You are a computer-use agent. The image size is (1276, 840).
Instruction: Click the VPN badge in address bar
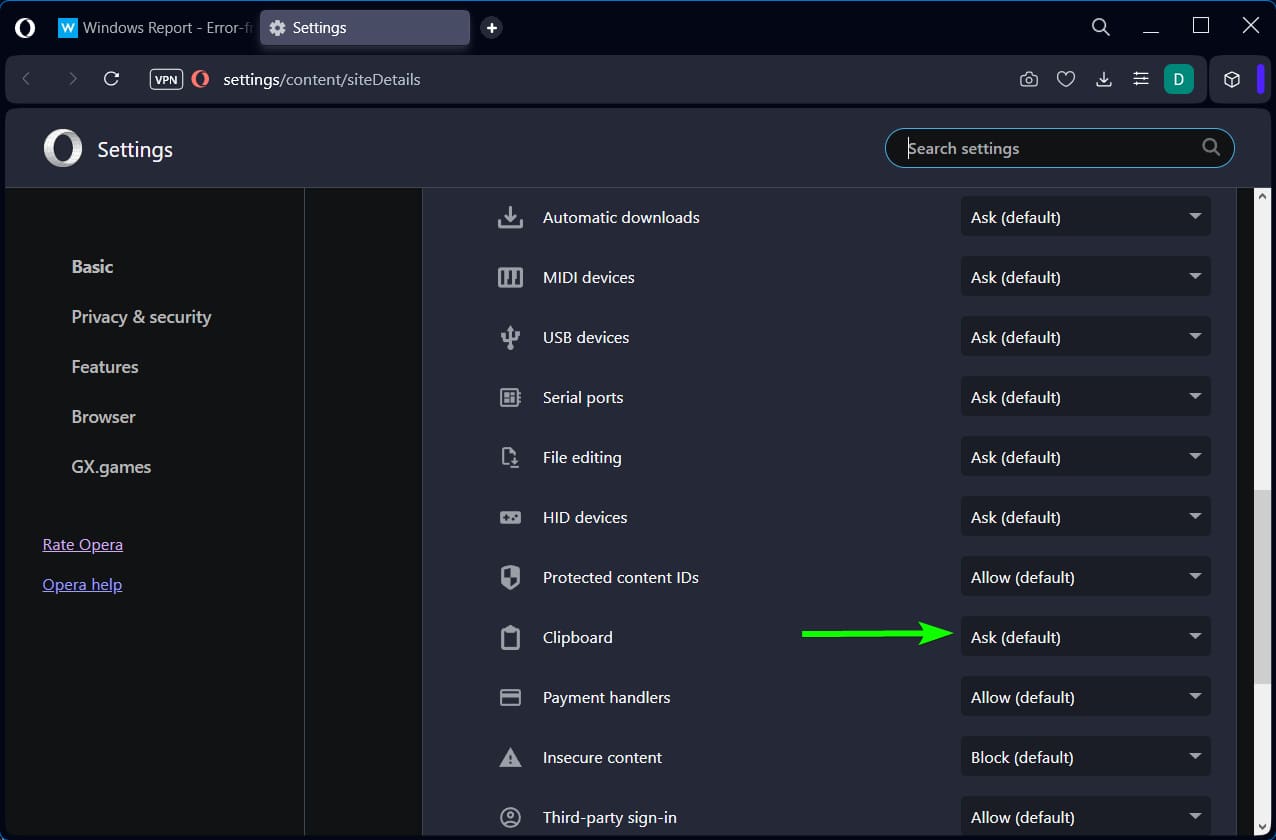coord(166,79)
